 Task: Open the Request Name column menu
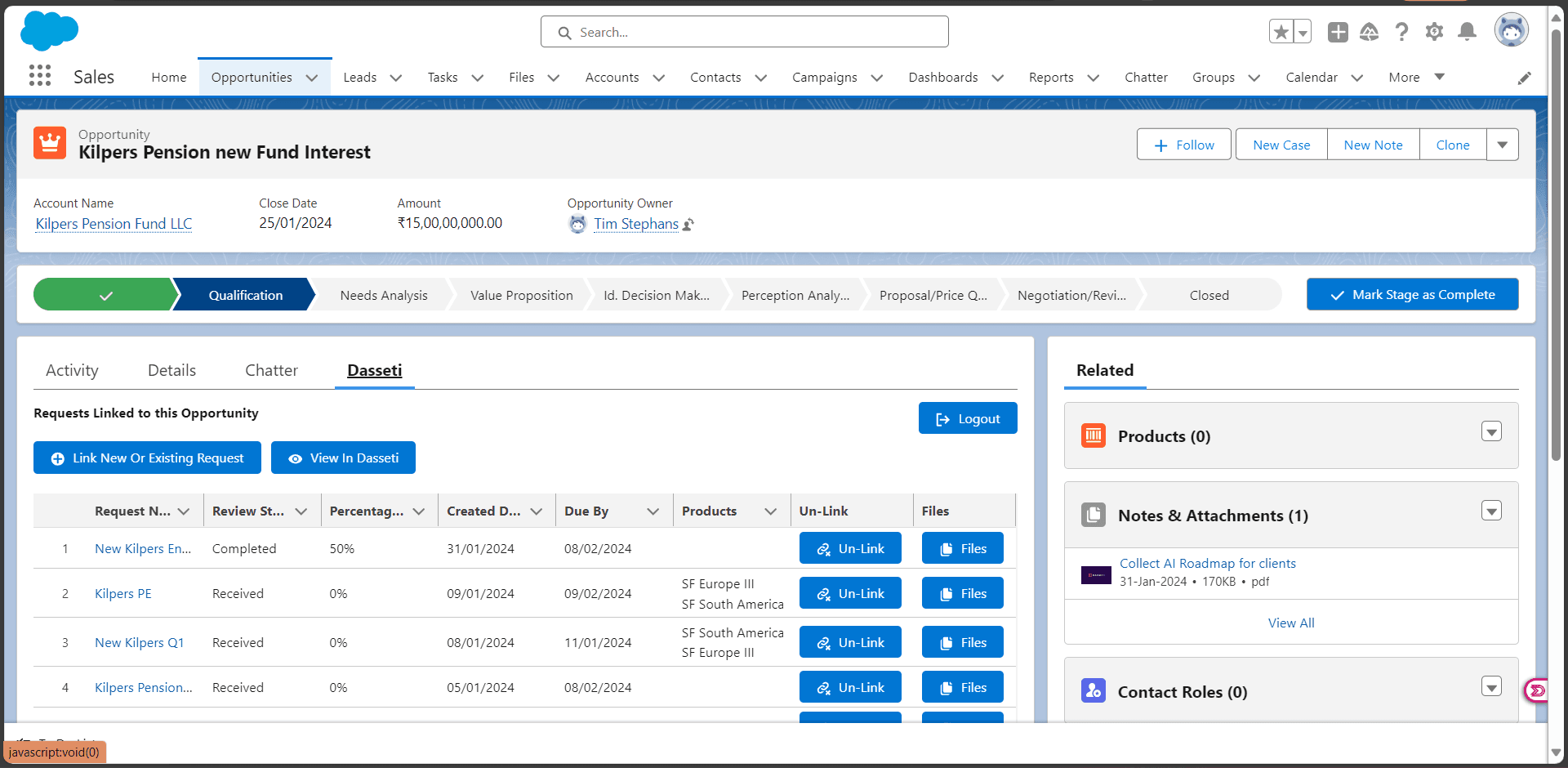tap(184, 511)
